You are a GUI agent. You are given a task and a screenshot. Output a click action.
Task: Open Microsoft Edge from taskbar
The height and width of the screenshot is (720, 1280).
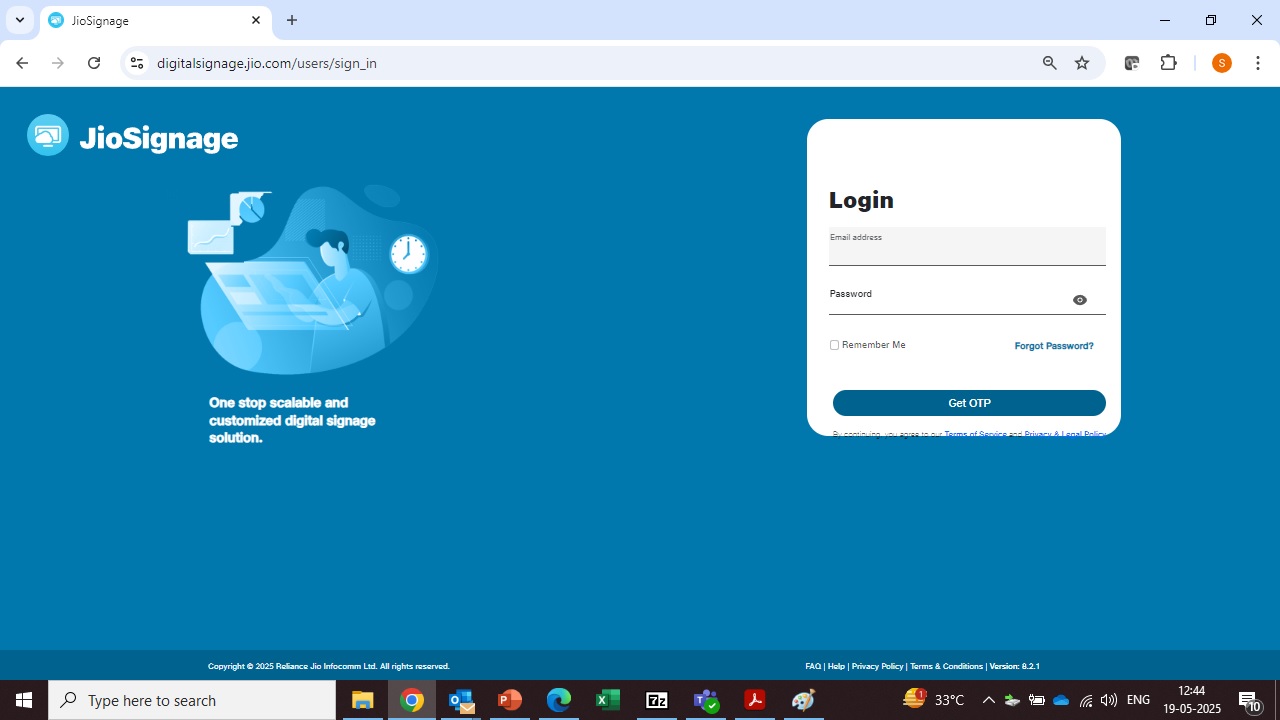tap(559, 700)
